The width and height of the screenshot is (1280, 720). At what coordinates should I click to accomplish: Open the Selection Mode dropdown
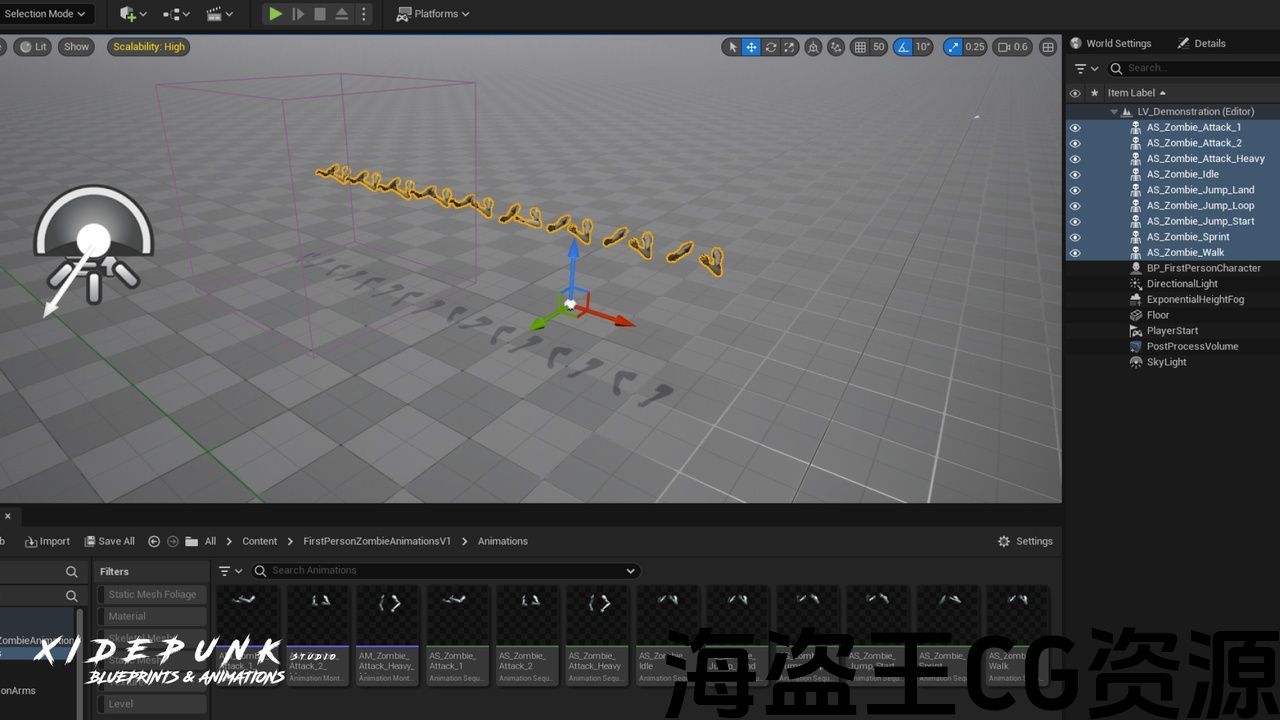pyautogui.click(x=46, y=14)
